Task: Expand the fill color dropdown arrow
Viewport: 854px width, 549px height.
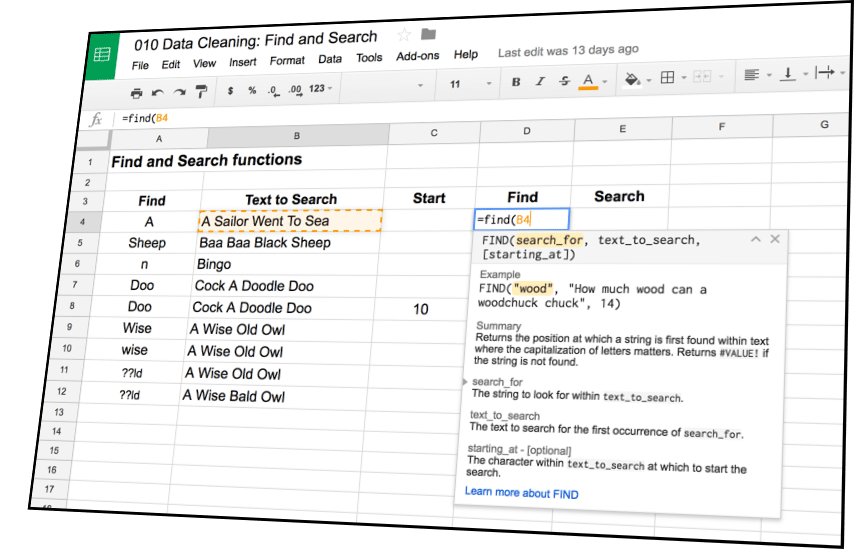Action: click(x=649, y=80)
